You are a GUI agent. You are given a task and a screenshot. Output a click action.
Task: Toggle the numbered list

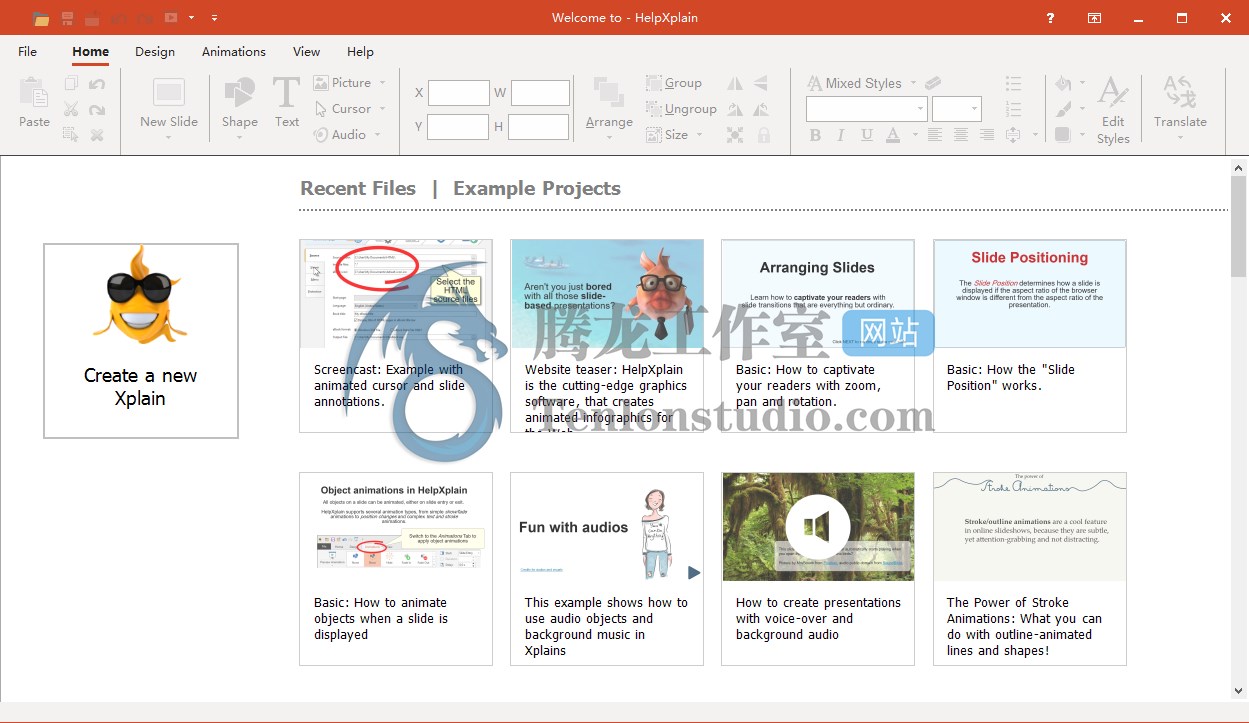(x=1013, y=109)
